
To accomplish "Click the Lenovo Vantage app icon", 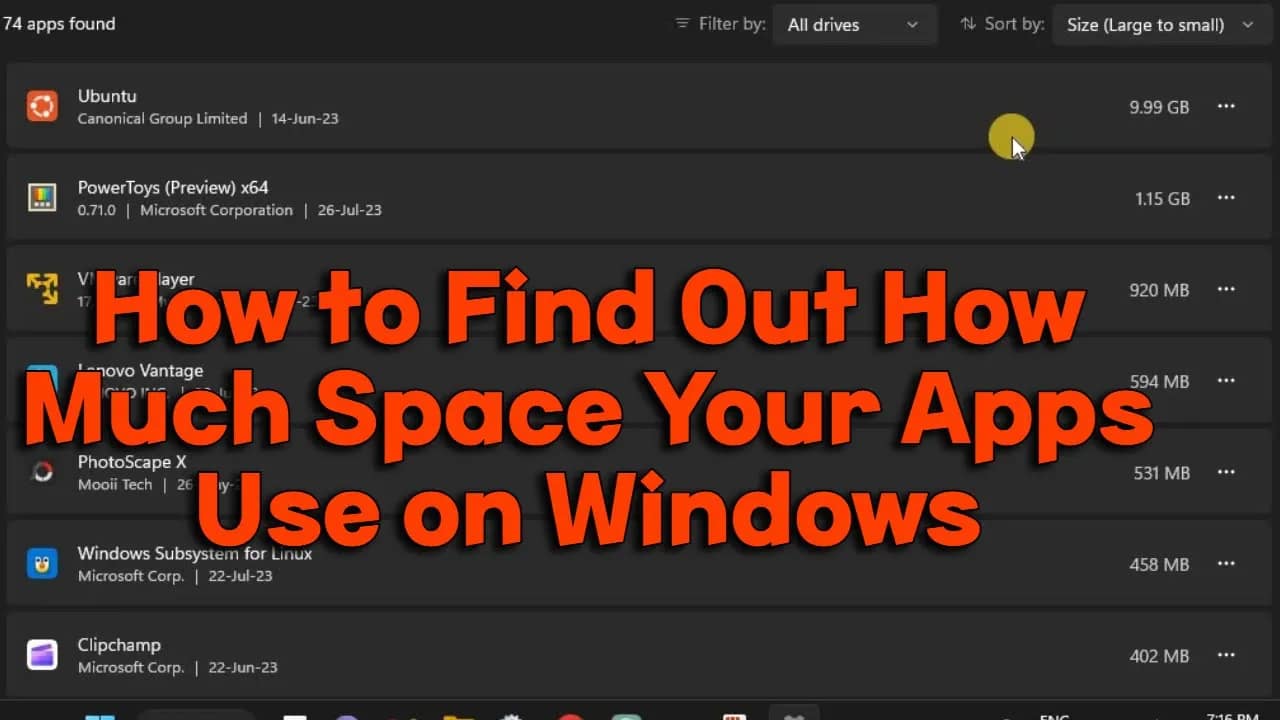I will (x=41, y=380).
